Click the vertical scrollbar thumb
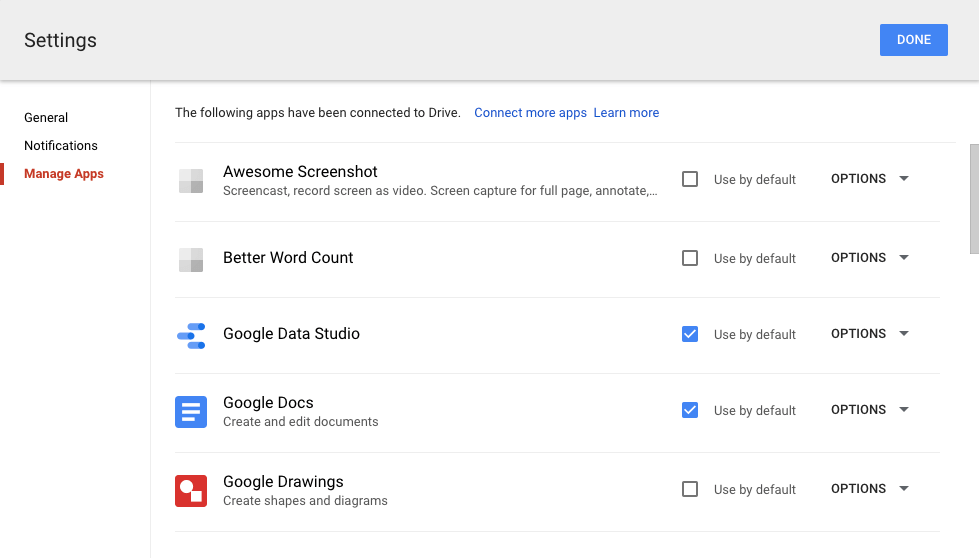This screenshot has width=979, height=558. 974,199
